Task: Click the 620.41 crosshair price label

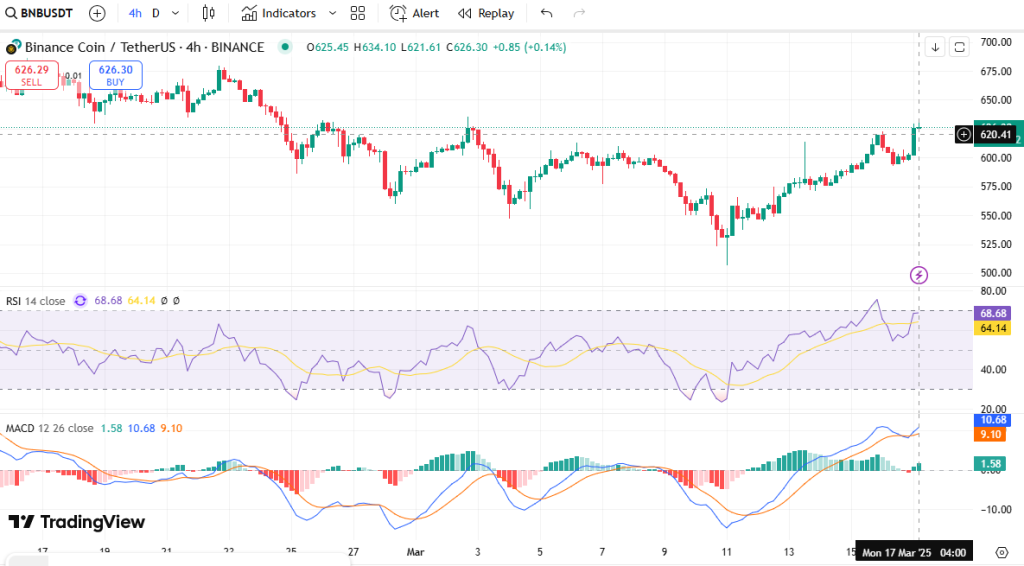Action: (996, 134)
